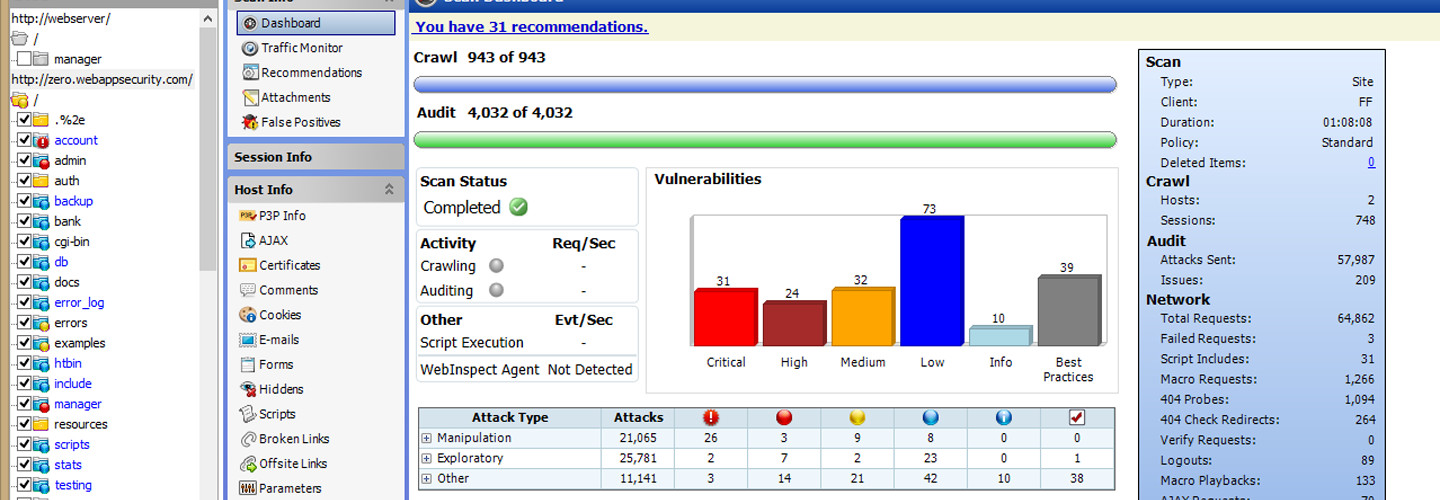Collapse the Host Info section

[x=389, y=189]
